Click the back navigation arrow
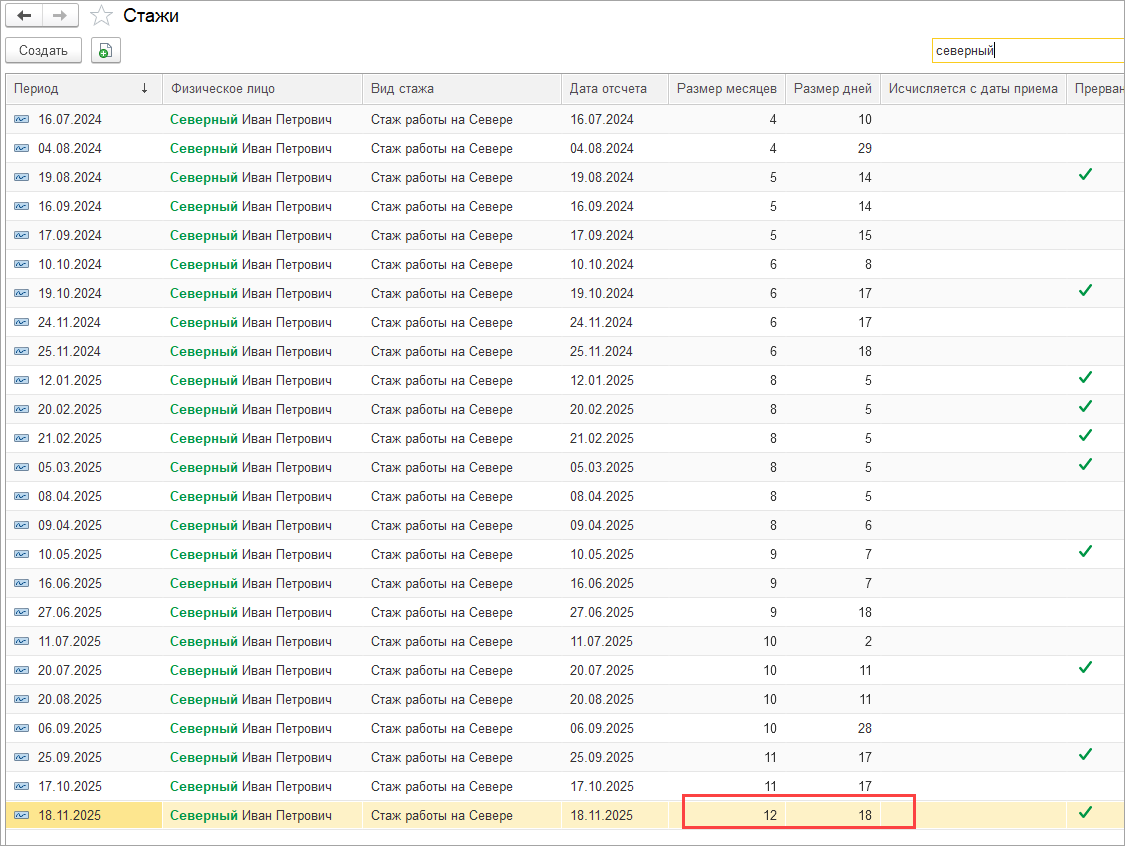 [x=25, y=16]
